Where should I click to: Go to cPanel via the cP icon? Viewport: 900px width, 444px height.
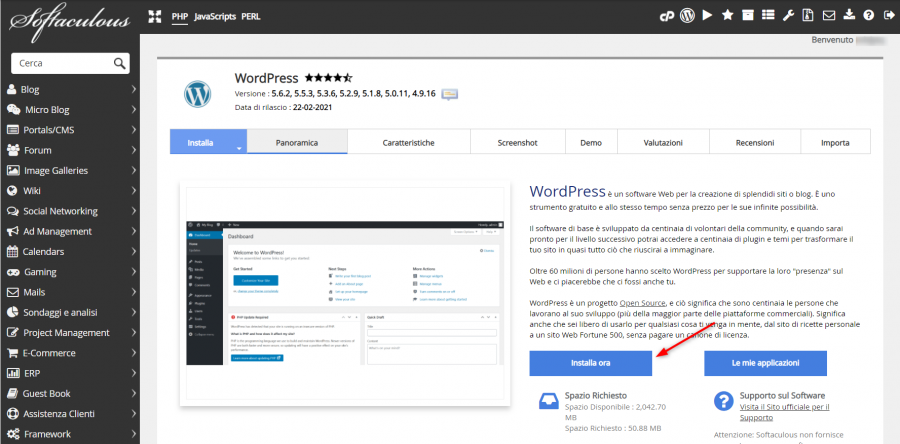[x=666, y=16]
